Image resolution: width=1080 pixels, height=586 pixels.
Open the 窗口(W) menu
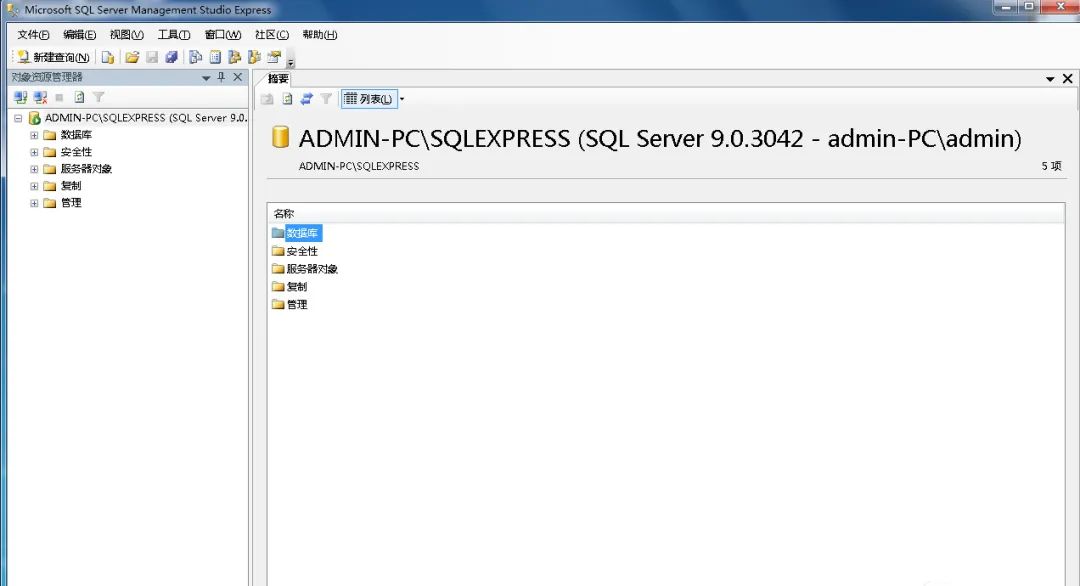(x=222, y=34)
